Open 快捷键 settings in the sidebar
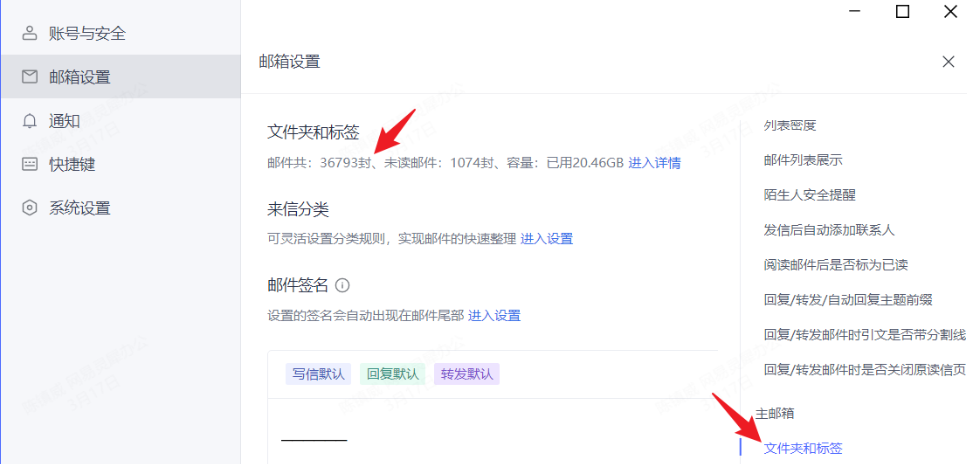Image resolution: width=967 pixels, height=464 pixels. [x=120, y=164]
